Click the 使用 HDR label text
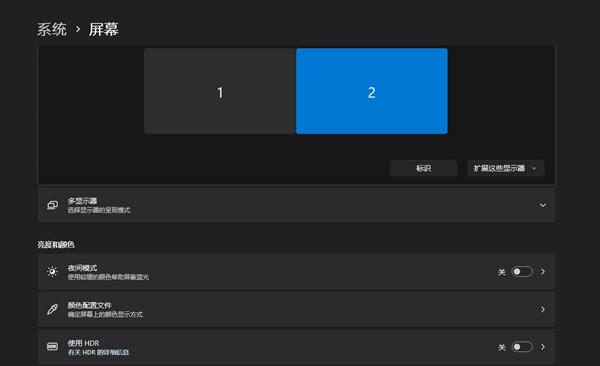Screen dimensions: 600x366 [83, 343]
